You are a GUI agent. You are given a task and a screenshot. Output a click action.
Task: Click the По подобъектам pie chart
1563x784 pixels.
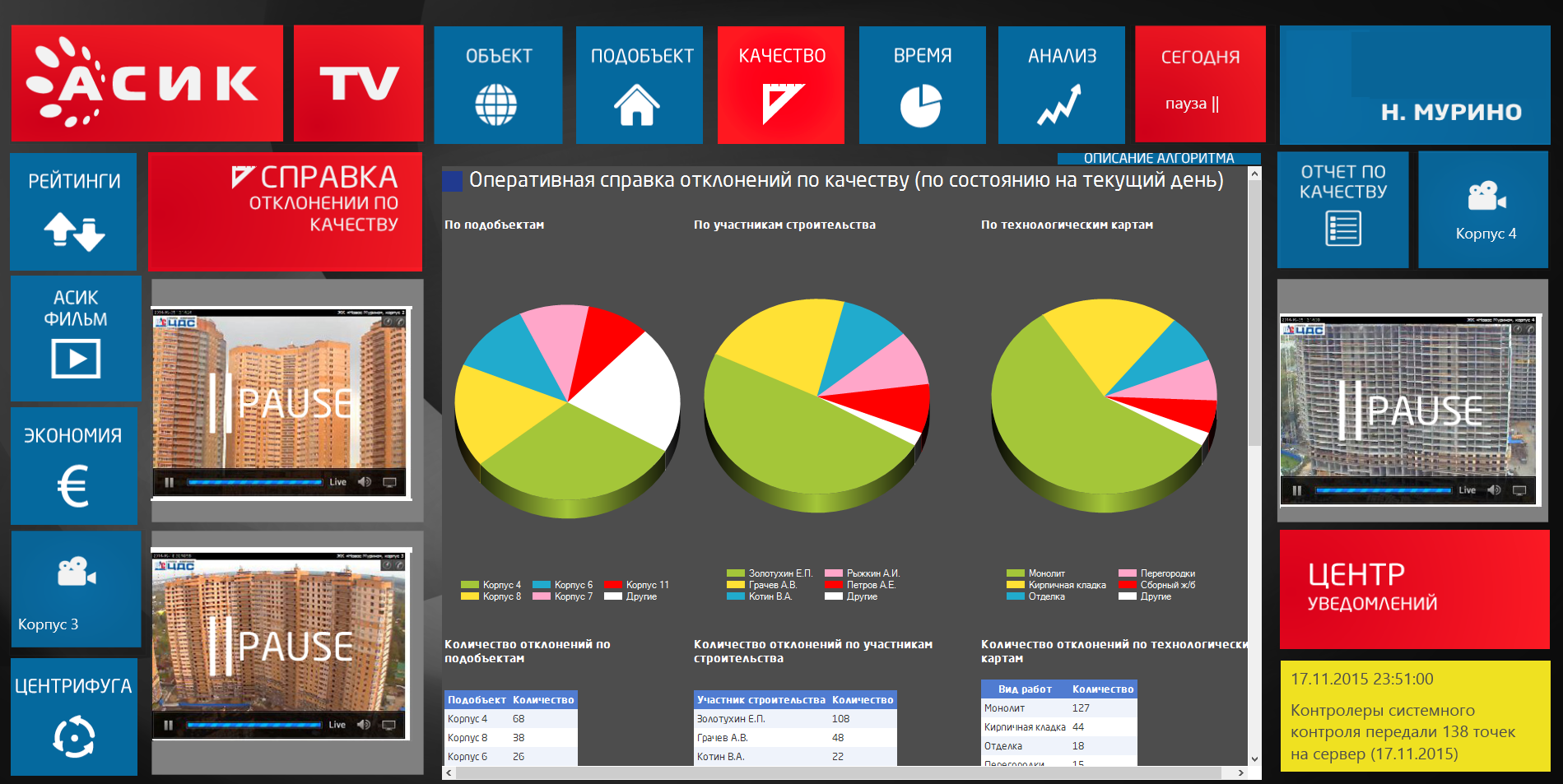[x=568, y=411]
